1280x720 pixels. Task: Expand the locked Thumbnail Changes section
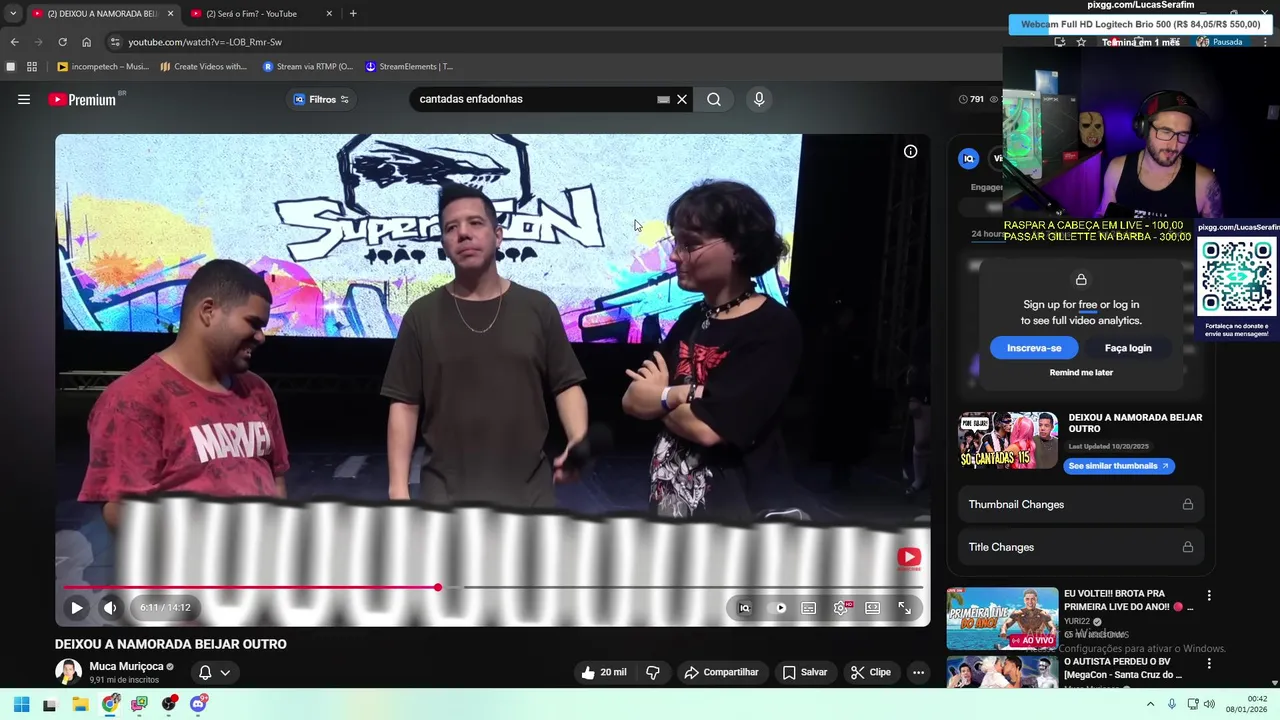pos(1080,504)
